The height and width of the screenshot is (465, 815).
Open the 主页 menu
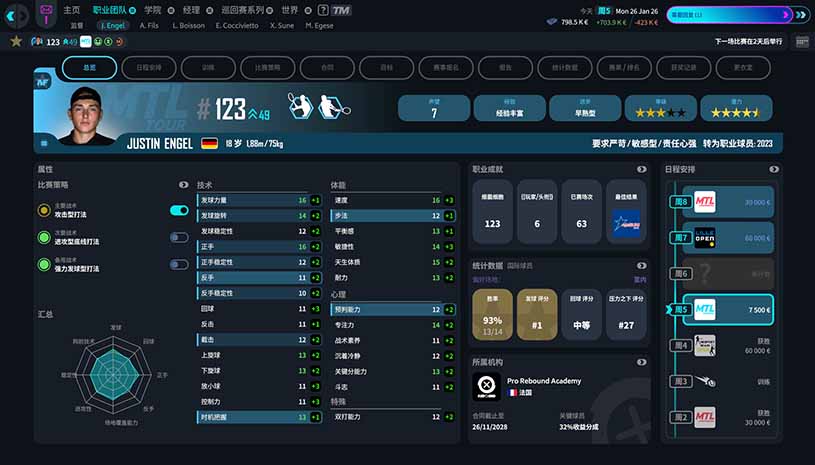tap(72, 10)
